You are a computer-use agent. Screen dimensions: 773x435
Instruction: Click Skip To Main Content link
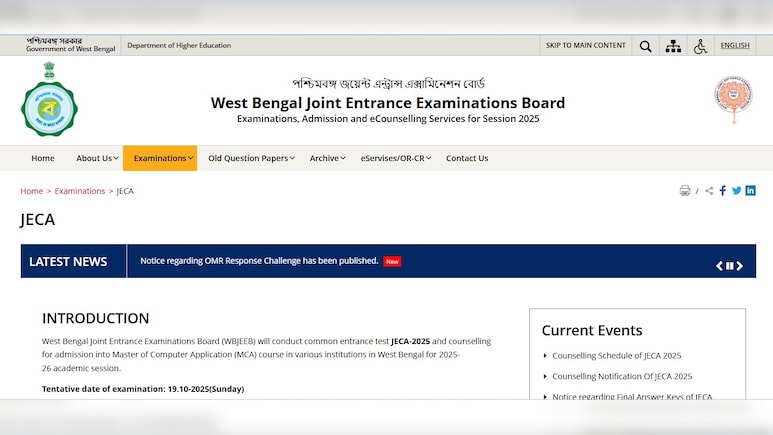point(586,45)
